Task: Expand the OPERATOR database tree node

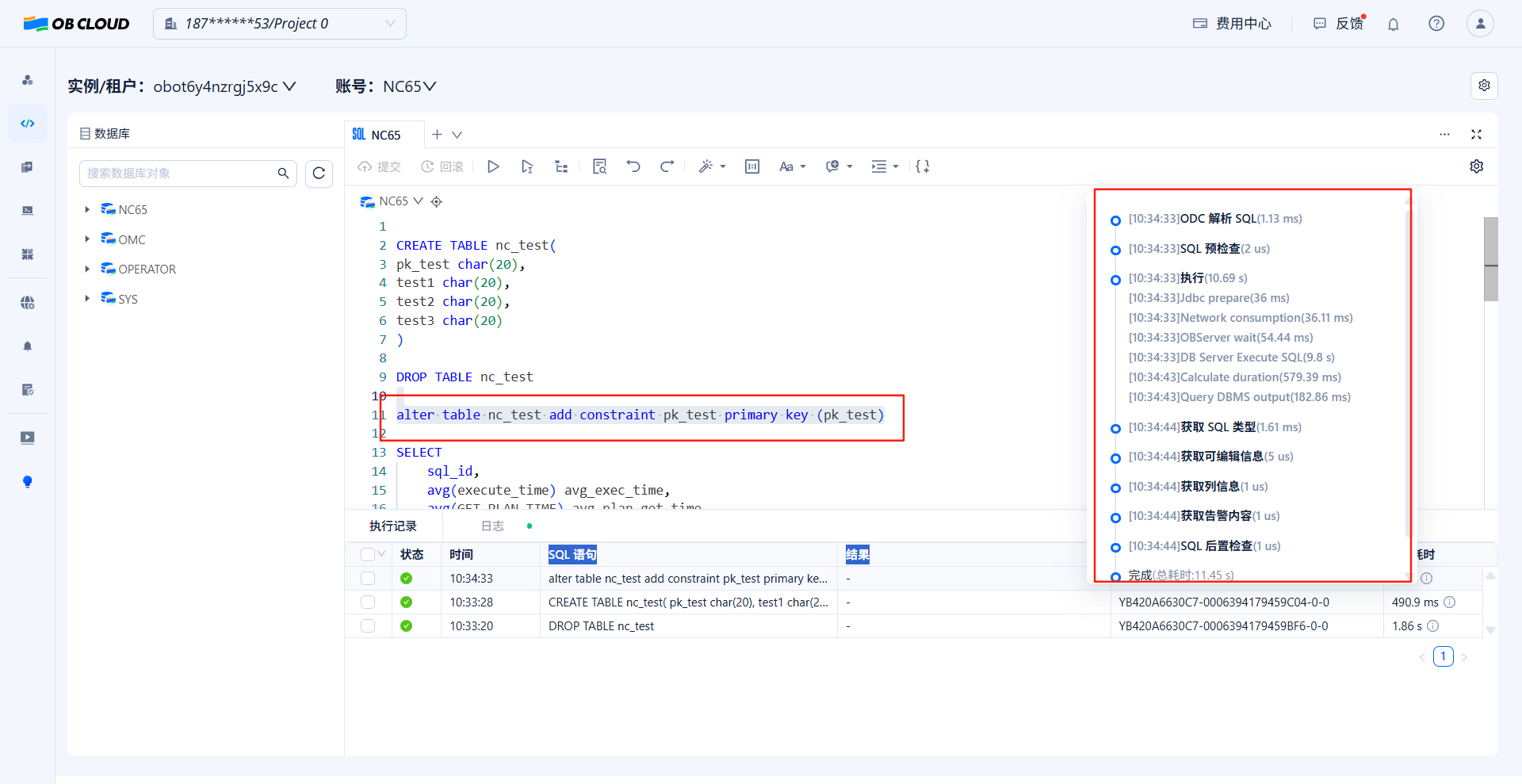Action: pyautogui.click(x=87, y=270)
